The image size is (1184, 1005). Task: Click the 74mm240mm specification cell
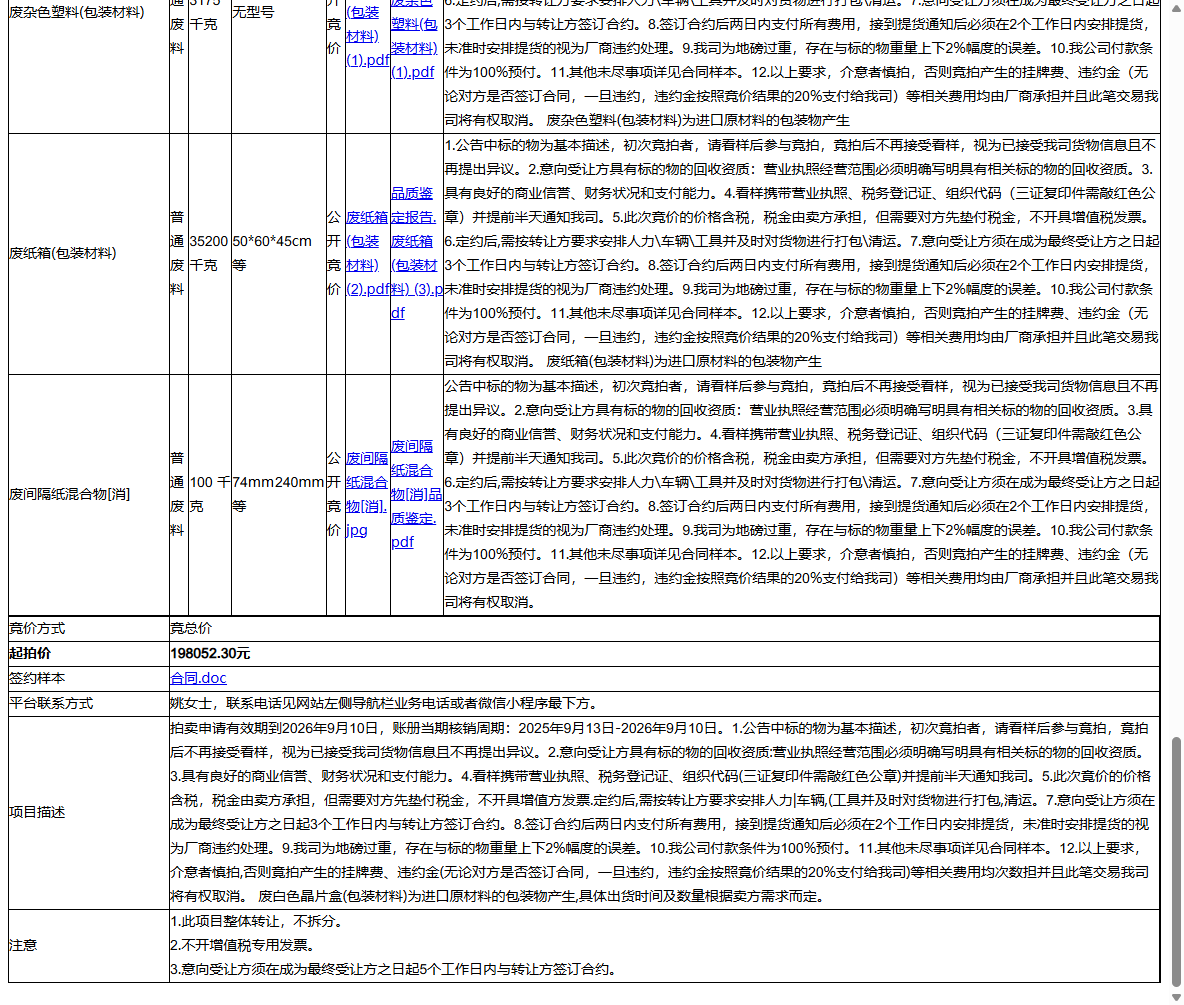click(x=277, y=482)
